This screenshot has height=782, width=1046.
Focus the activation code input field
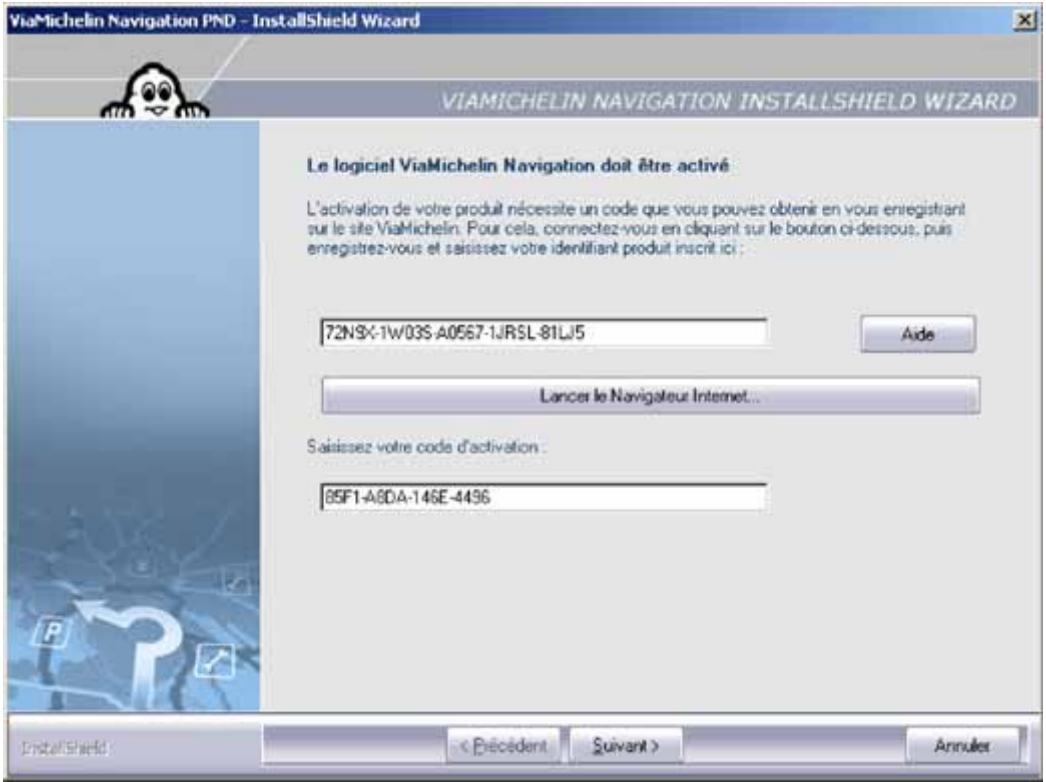[544, 497]
